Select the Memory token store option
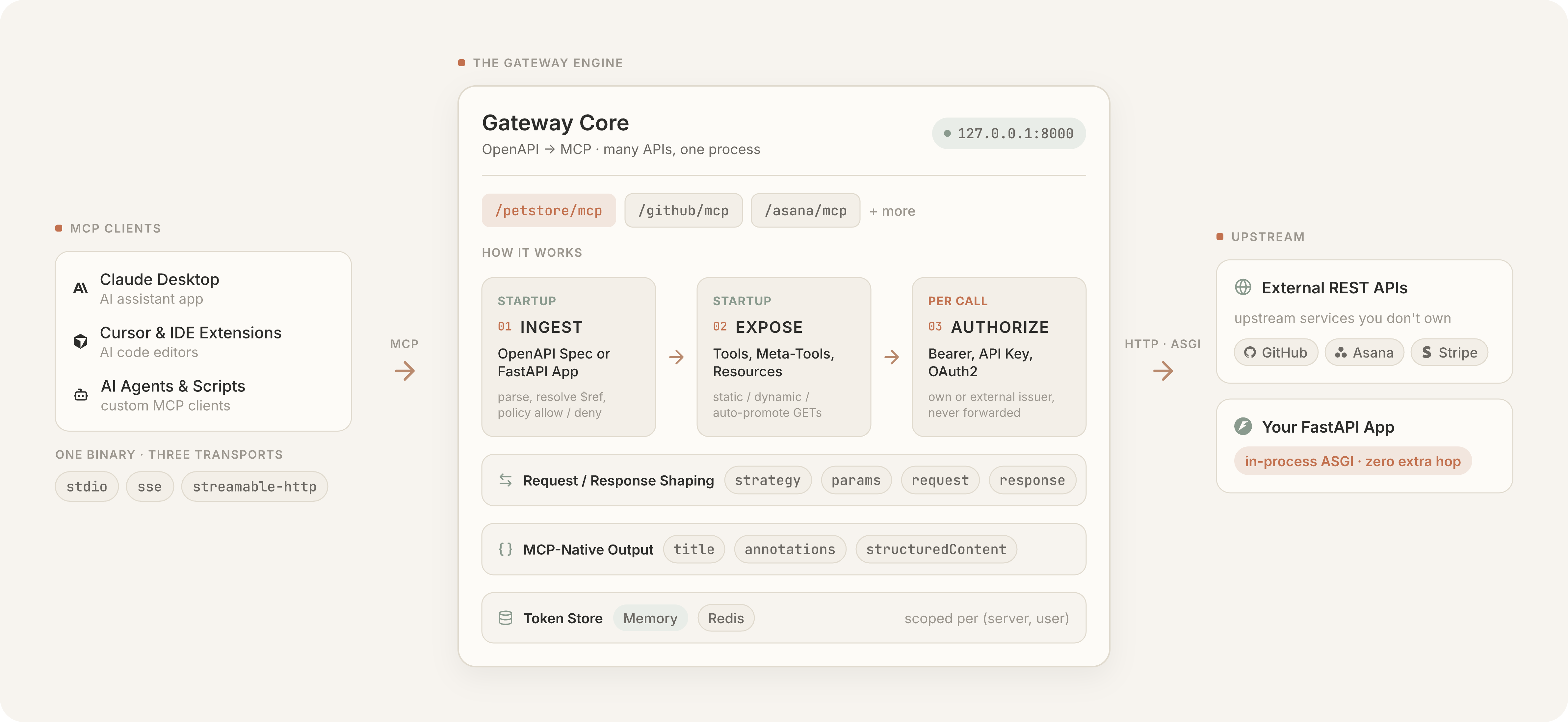 coord(650,618)
